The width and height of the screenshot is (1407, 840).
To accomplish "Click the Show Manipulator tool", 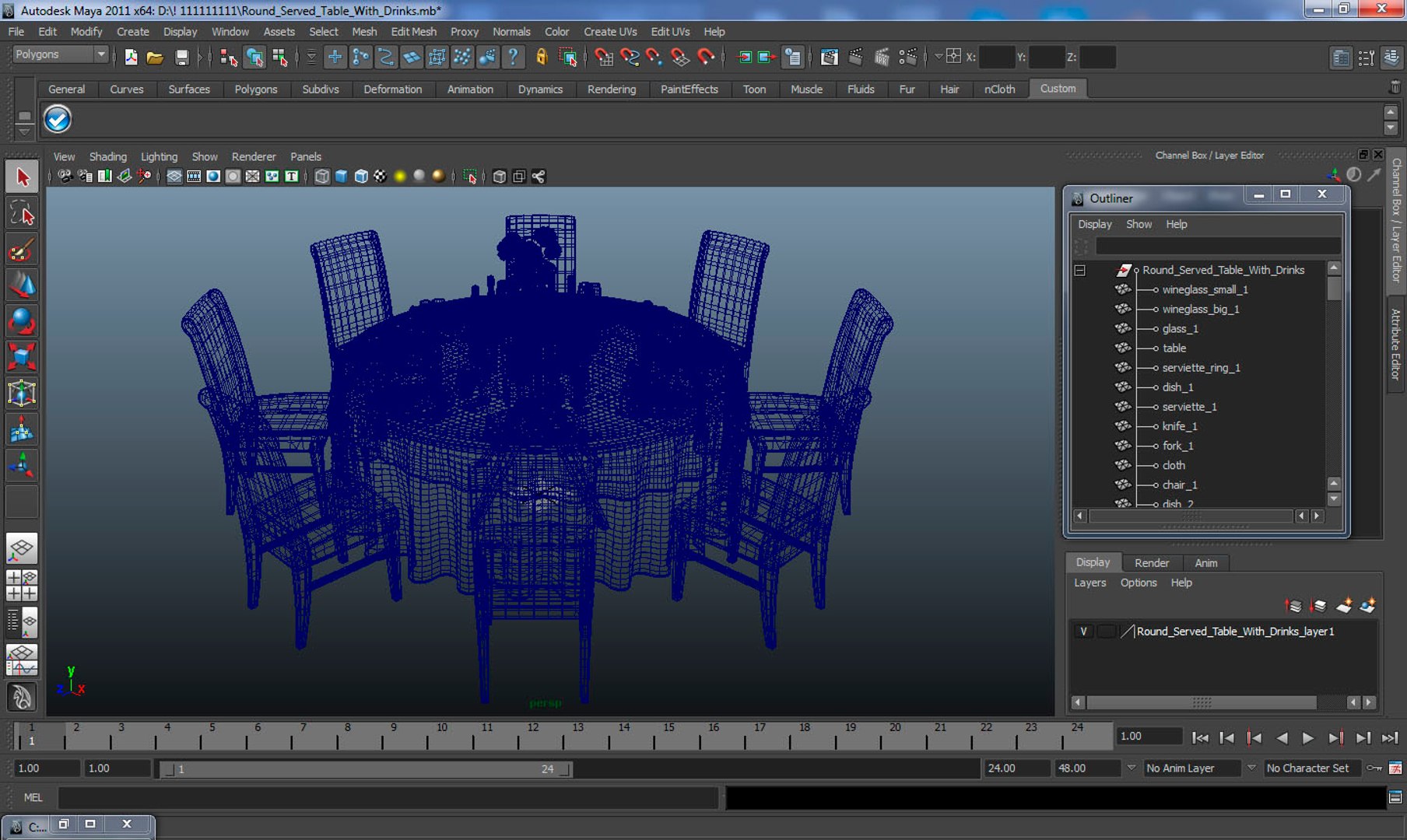I will [22, 466].
